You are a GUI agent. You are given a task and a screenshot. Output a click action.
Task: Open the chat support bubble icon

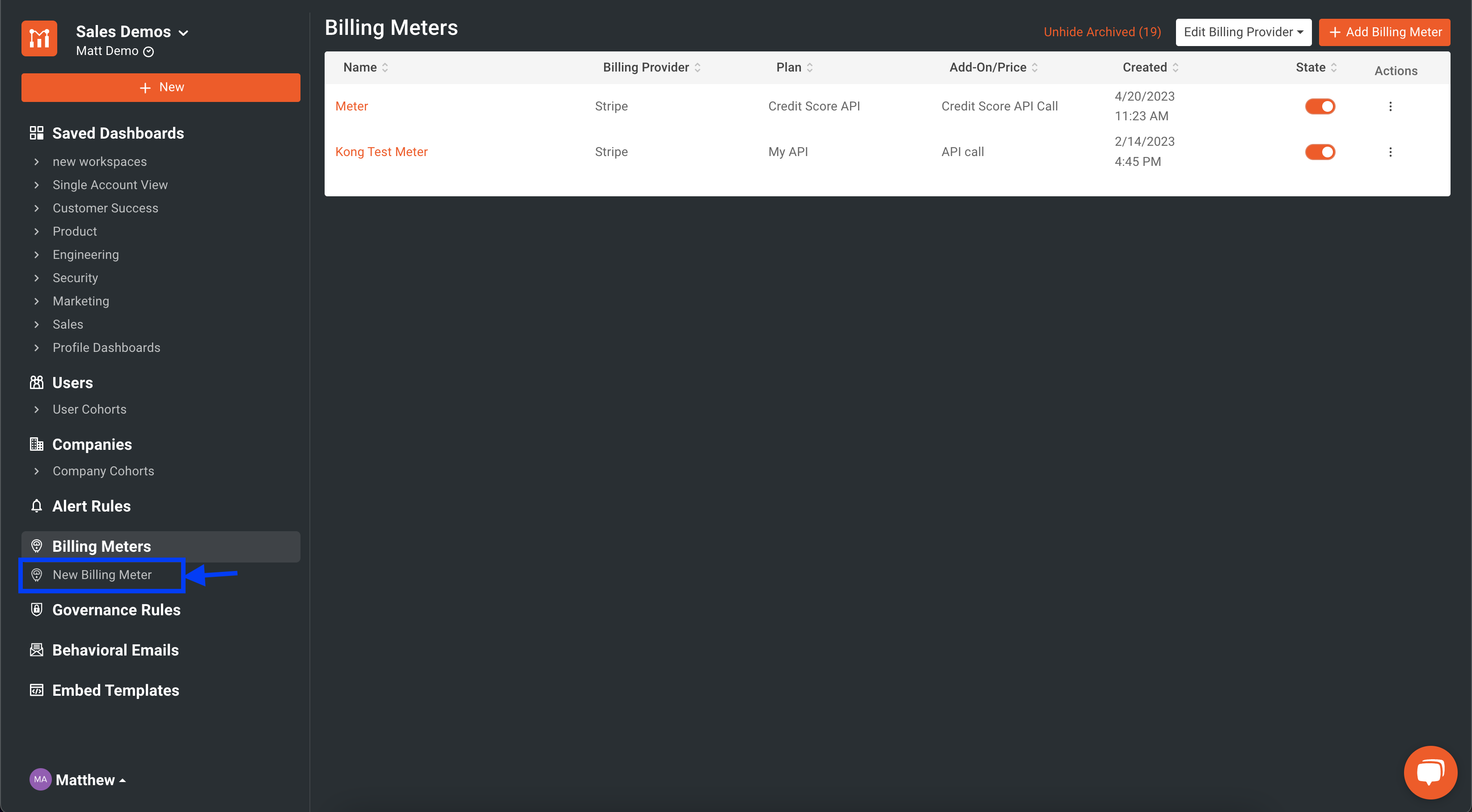pyautogui.click(x=1430, y=772)
